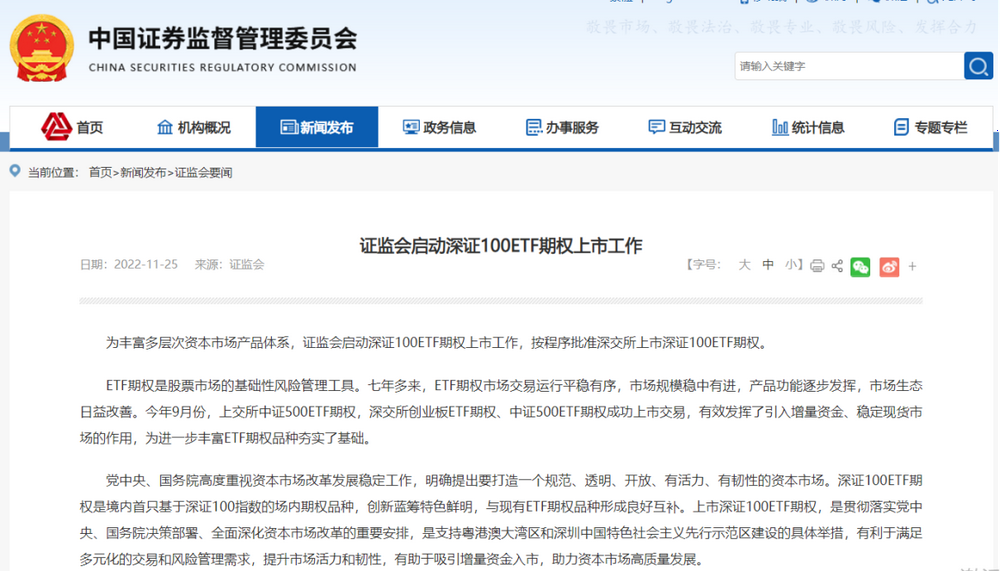Follow the 新闻发布 breadcrumb link
This screenshot has width=1000, height=571.
tap(143, 172)
